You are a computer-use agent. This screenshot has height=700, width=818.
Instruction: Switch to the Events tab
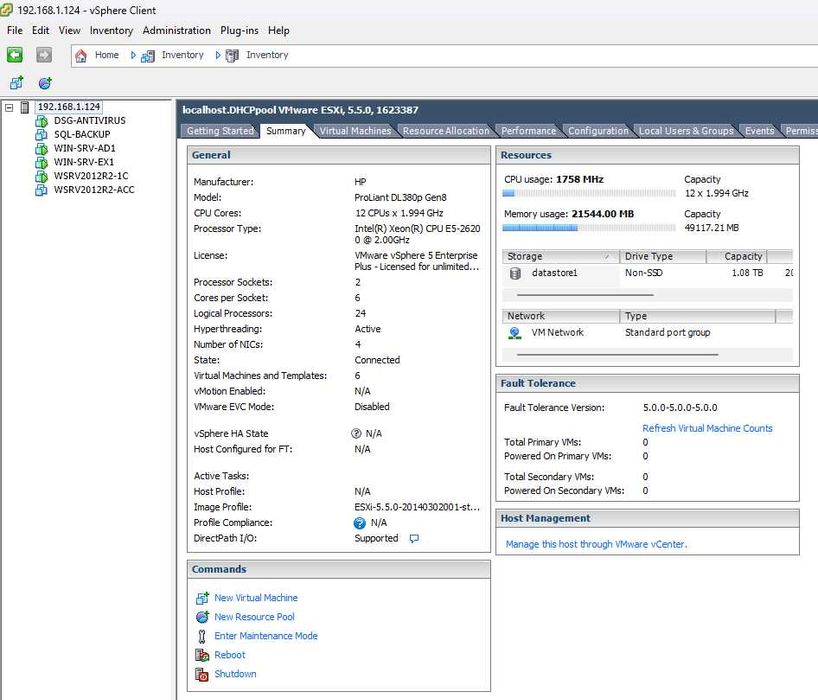click(x=759, y=131)
